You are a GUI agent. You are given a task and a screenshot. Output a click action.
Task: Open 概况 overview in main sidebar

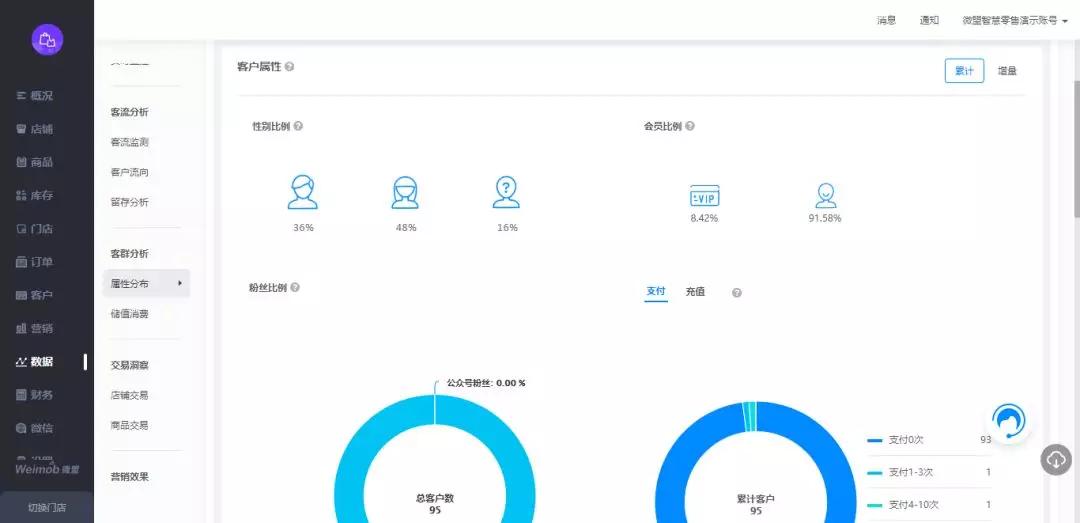[34, 96]
